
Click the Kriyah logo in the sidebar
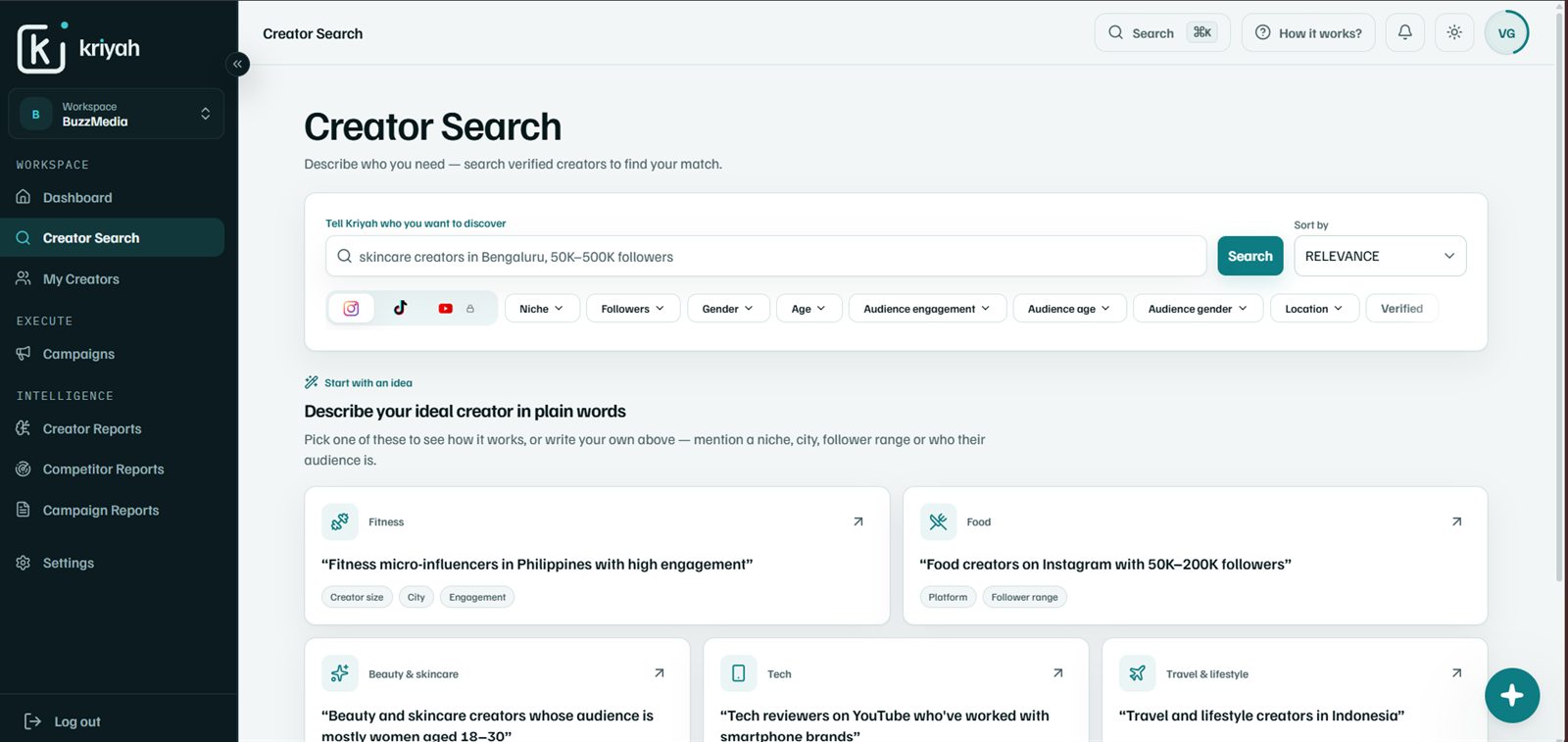point(78,47)
